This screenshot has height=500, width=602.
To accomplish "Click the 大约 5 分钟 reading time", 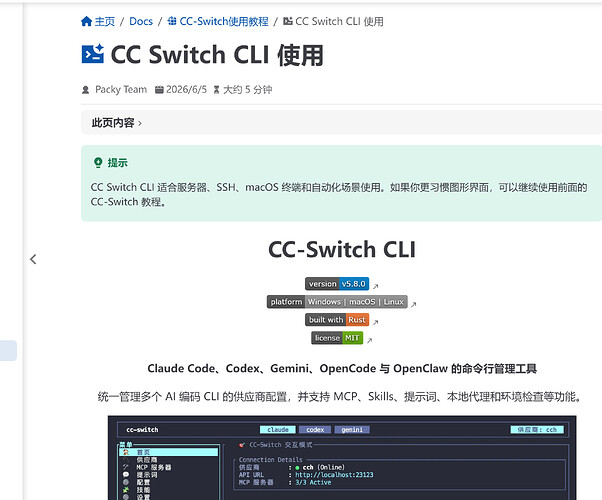I will click(x=248, y=89).
